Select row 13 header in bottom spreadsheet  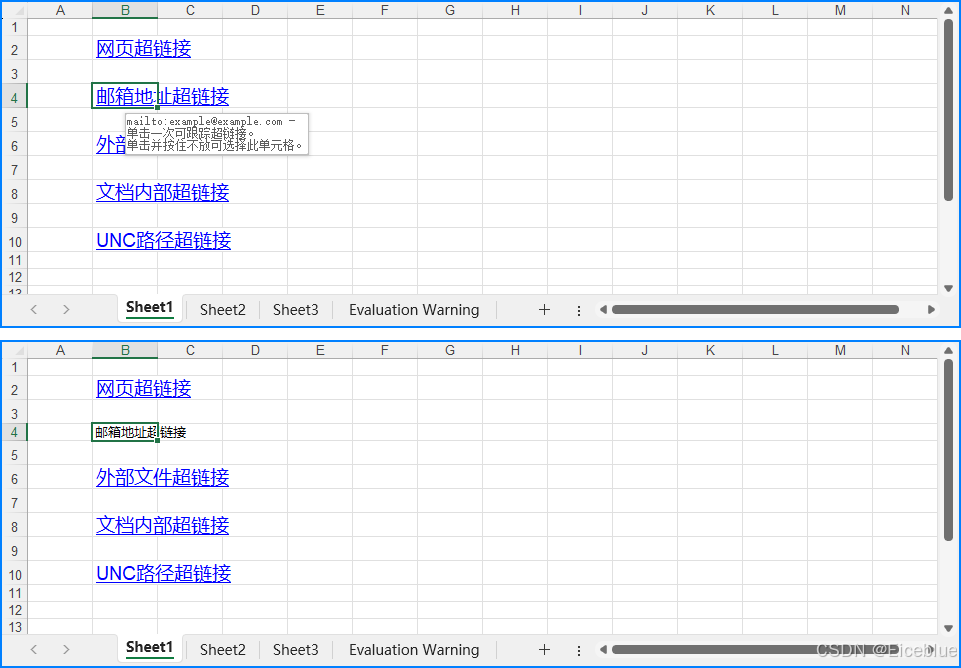coord(15,627)
